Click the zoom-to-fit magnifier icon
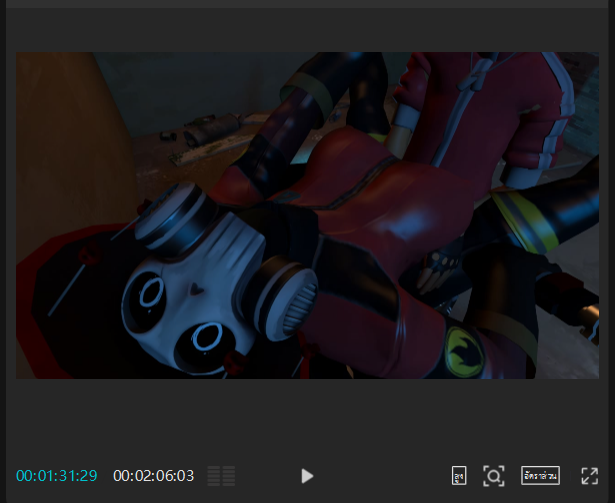This screenshot has height=503, width=615. click(x=493, y=476)
